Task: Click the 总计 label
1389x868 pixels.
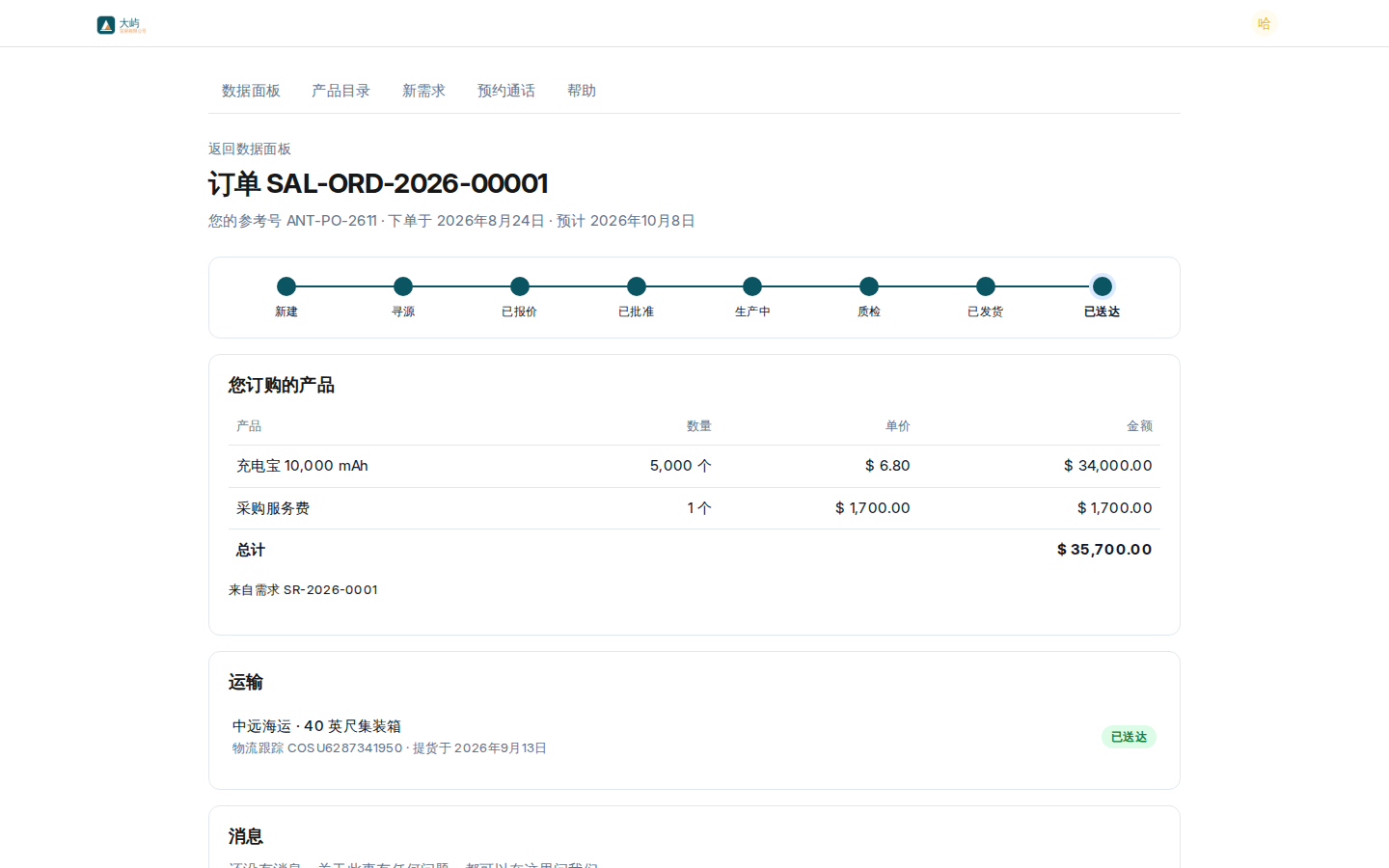Action: coord(251,550)
